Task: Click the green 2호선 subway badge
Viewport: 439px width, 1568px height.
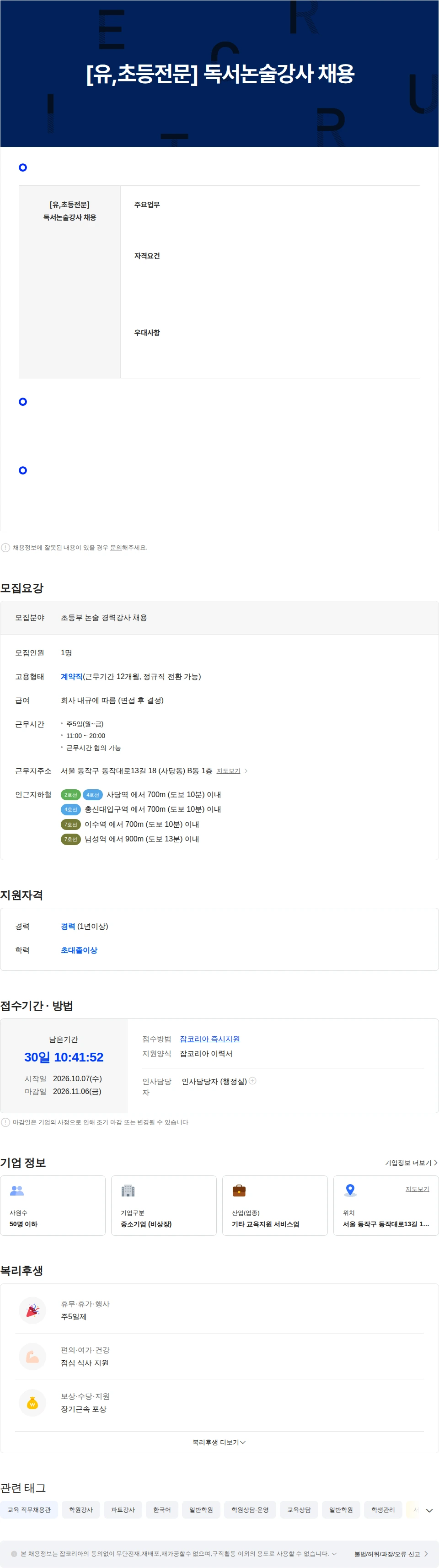Action: tap(70, 794)
